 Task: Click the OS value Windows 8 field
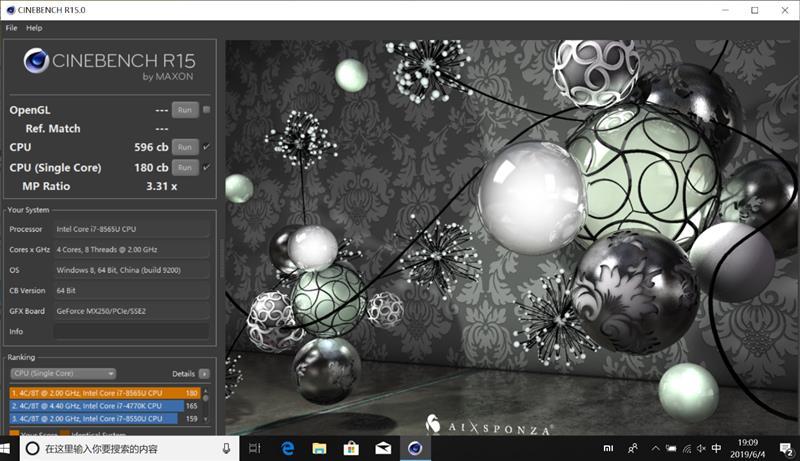click(132, 270)
